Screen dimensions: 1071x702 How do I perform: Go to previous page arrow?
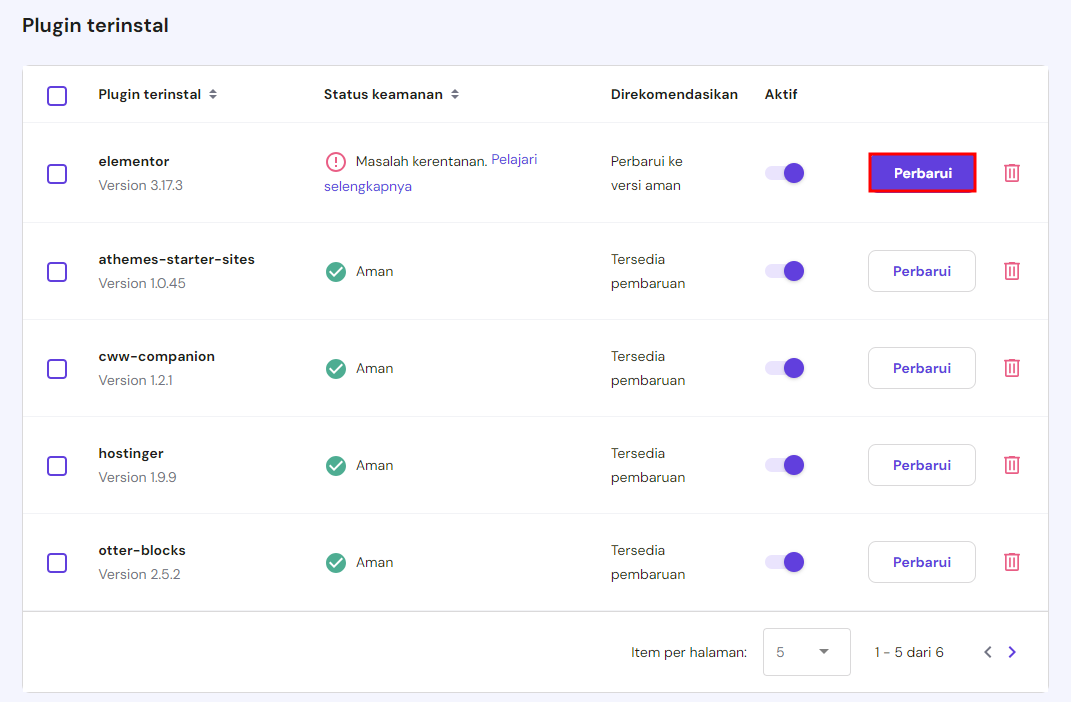pos(987,652)
